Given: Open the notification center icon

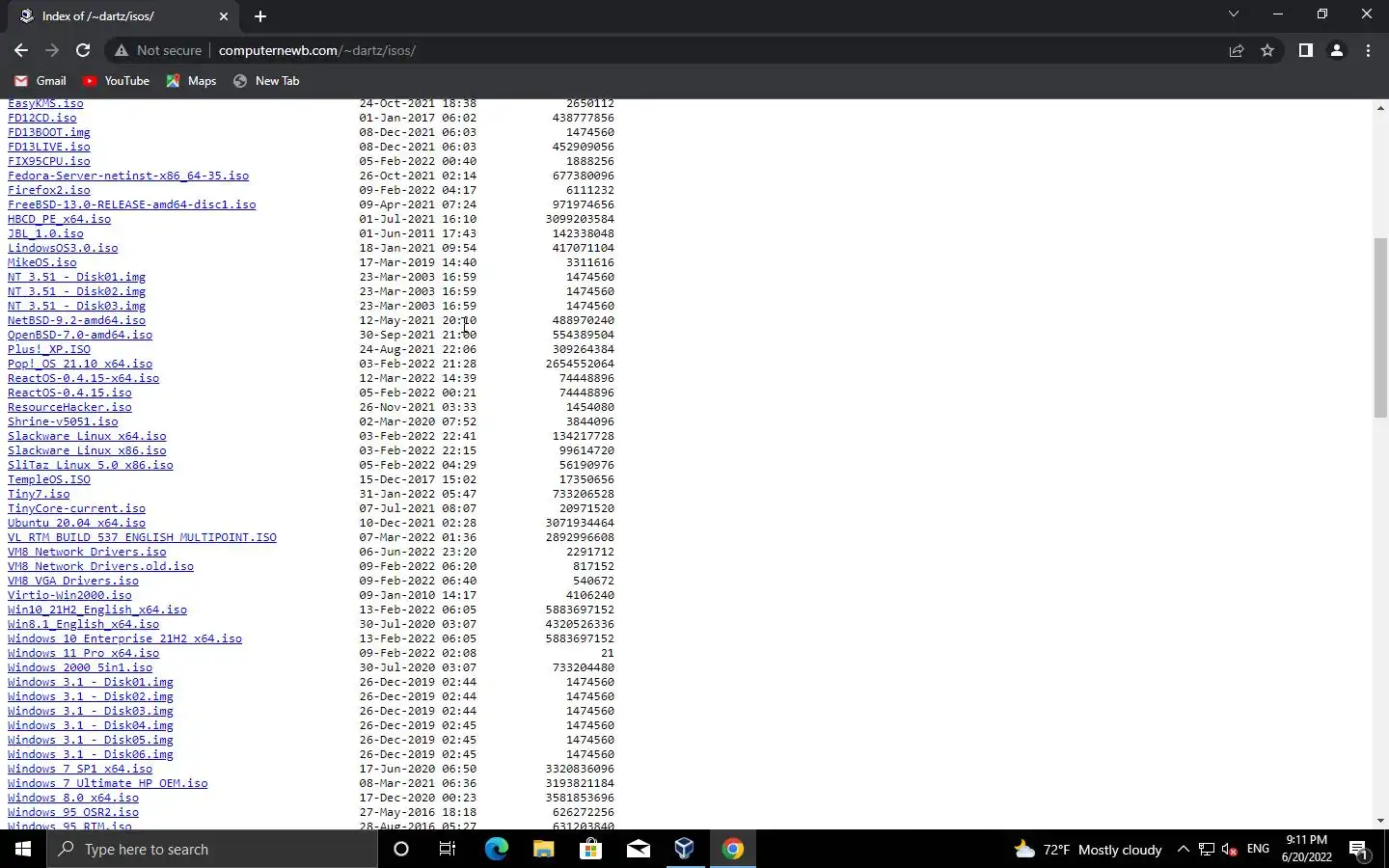Looking at the screenshot, I should click(x=1359, y=850).
